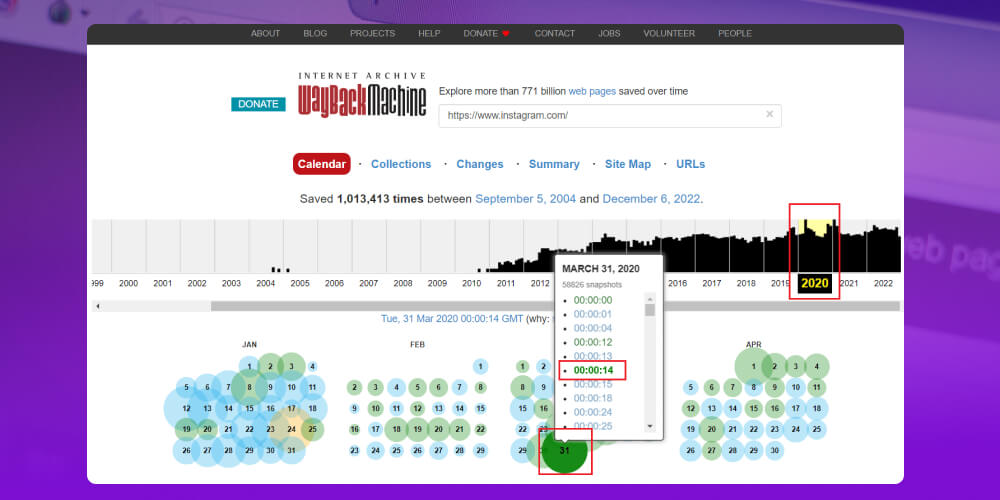
Task: Click the teal DONATE button beside the logo
Action: 258,104
